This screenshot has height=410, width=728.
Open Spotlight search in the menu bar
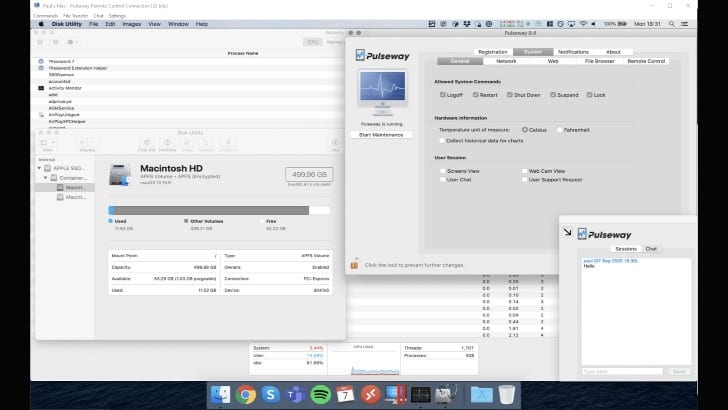(671, 24)
